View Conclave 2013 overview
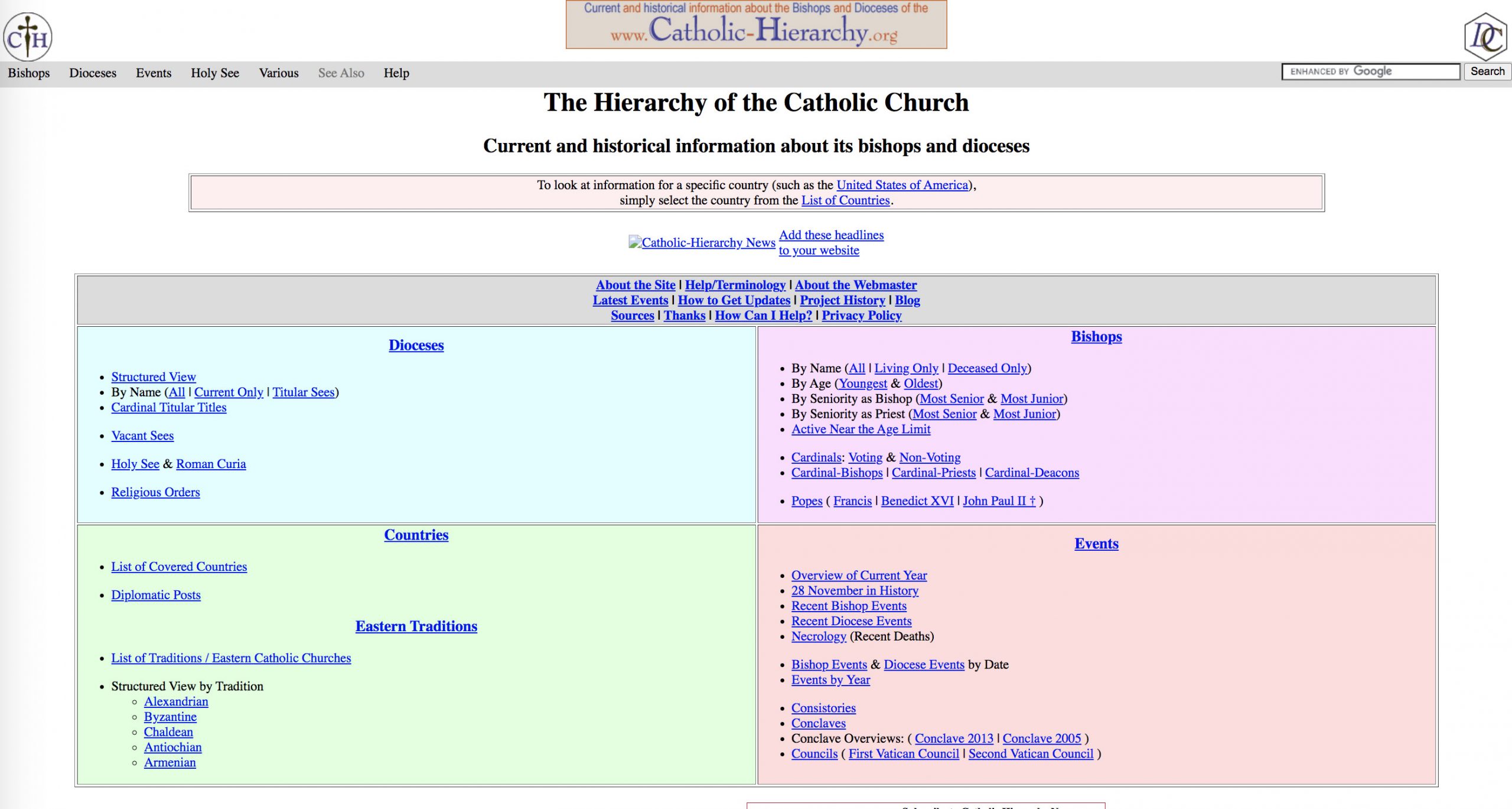The image size is (1512, 809). [953, 739]
